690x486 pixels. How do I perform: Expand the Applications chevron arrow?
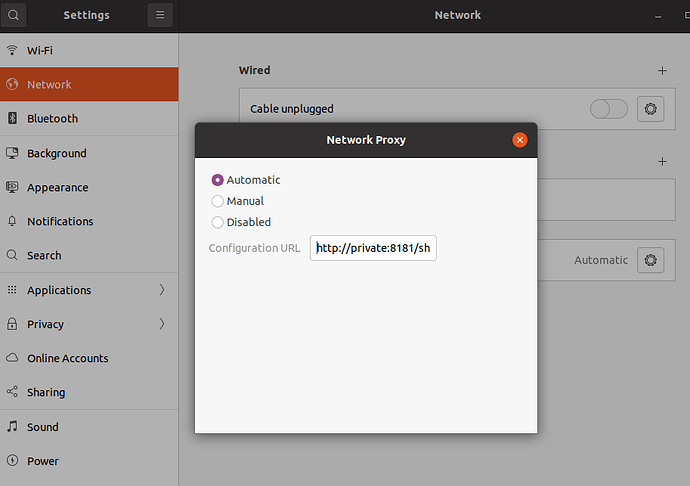click(162, 290)
